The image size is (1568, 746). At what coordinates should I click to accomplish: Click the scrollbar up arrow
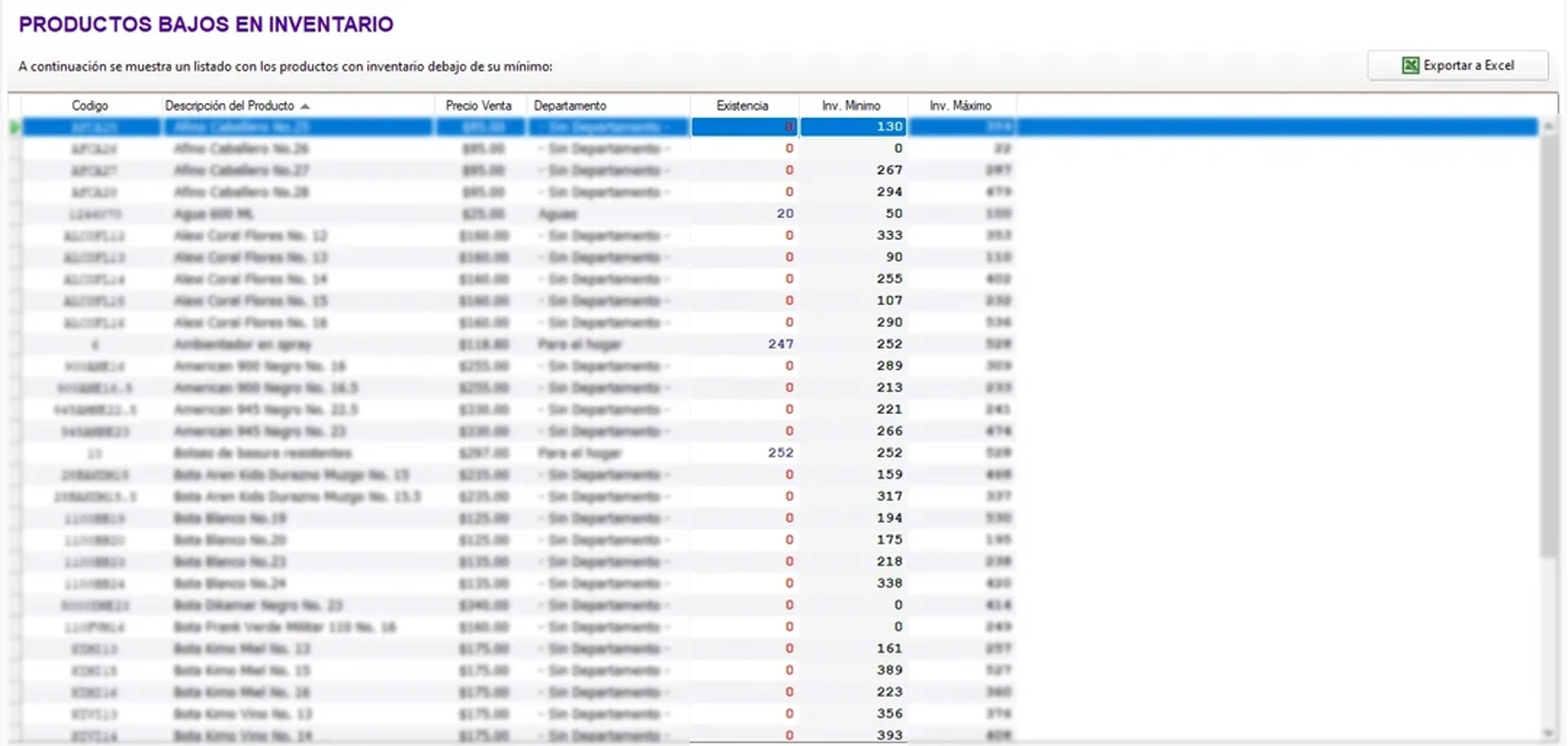coord(1548,127)
